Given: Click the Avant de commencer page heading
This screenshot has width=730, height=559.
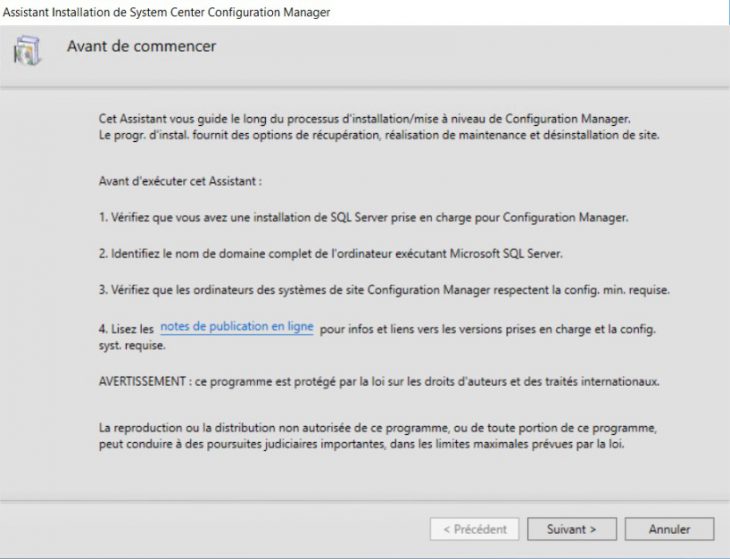Looking at the screenshot, I should click(x=141, y=46).
